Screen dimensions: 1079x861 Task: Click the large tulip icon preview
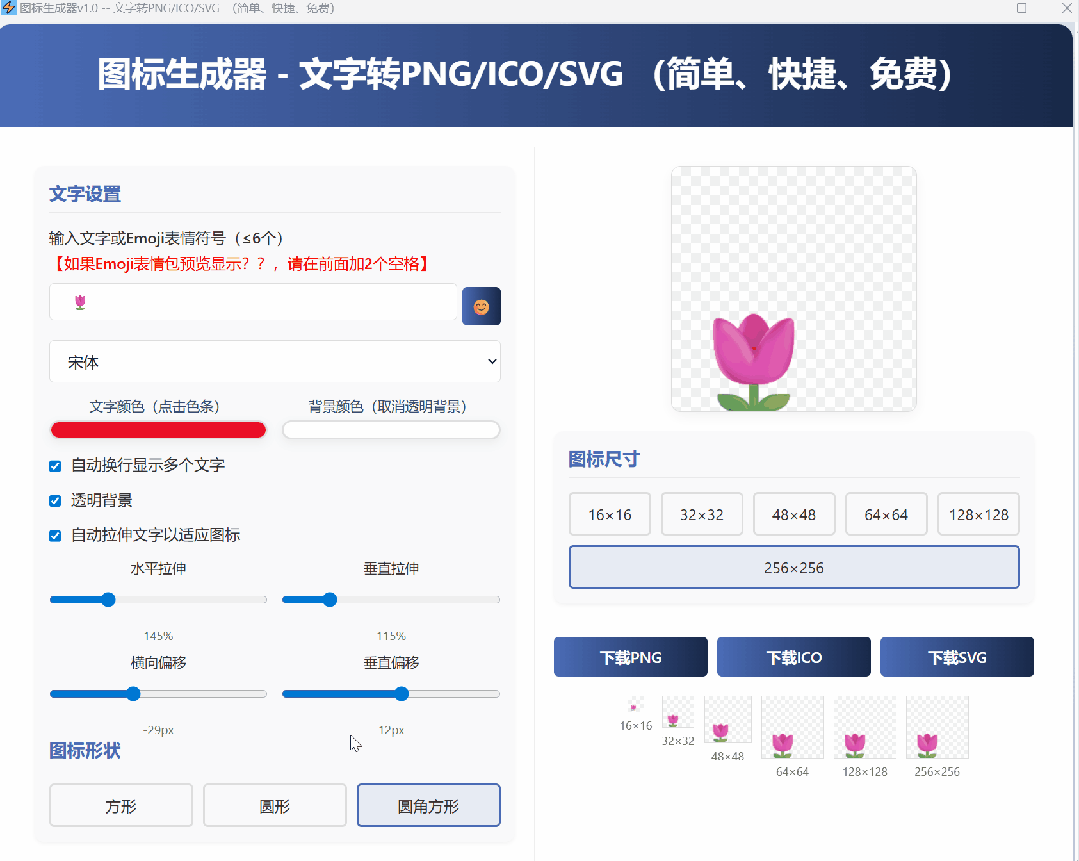click(794, 289)
